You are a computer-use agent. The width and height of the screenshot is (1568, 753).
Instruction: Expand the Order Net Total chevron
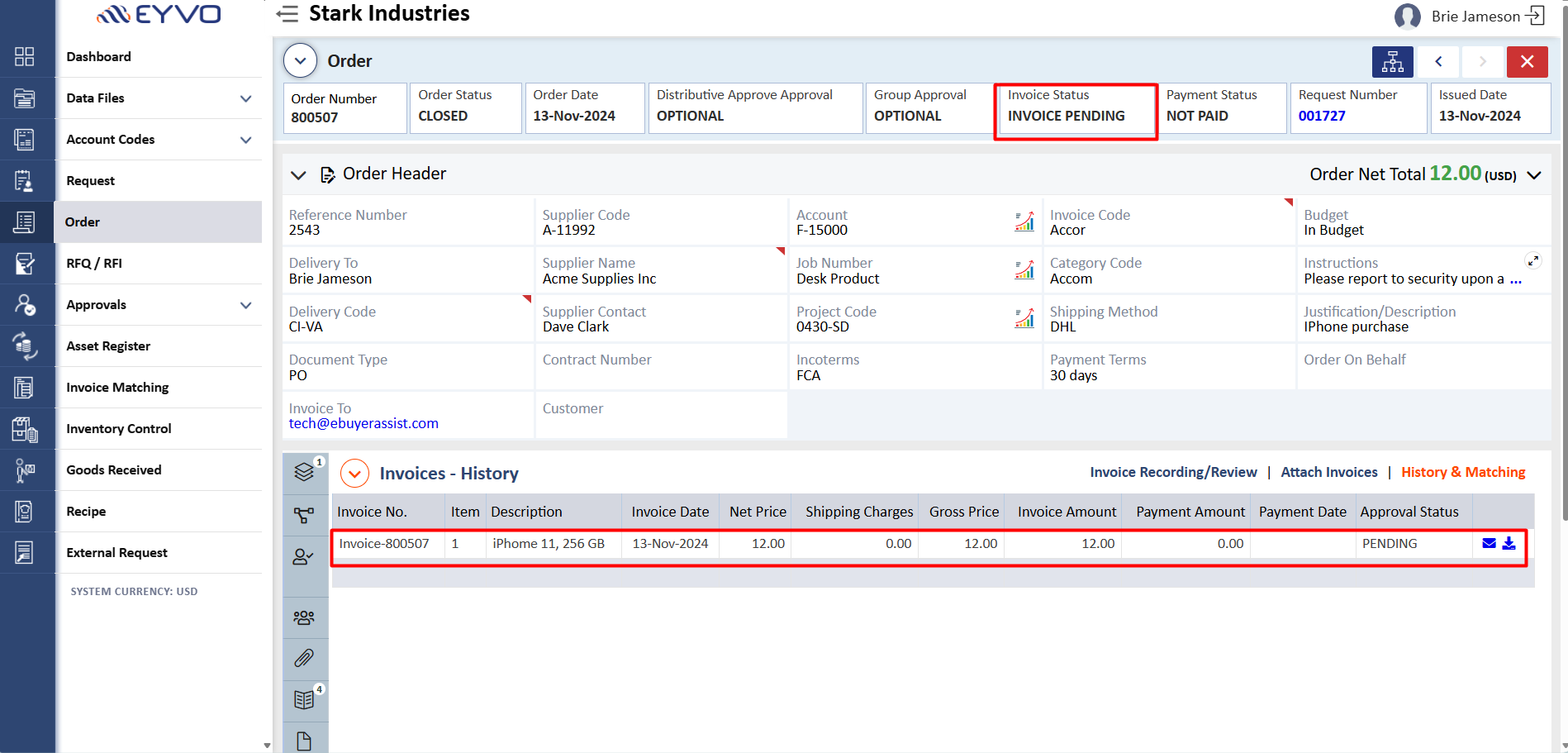(1534, 175)
